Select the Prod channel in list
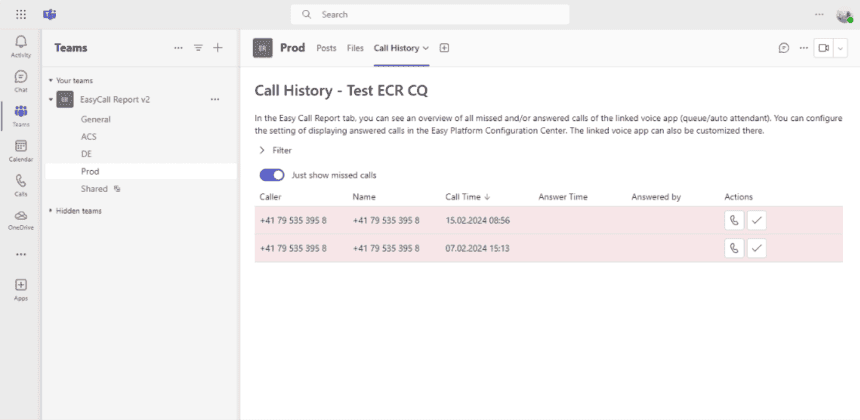860x420 pixels. (142, 172)
